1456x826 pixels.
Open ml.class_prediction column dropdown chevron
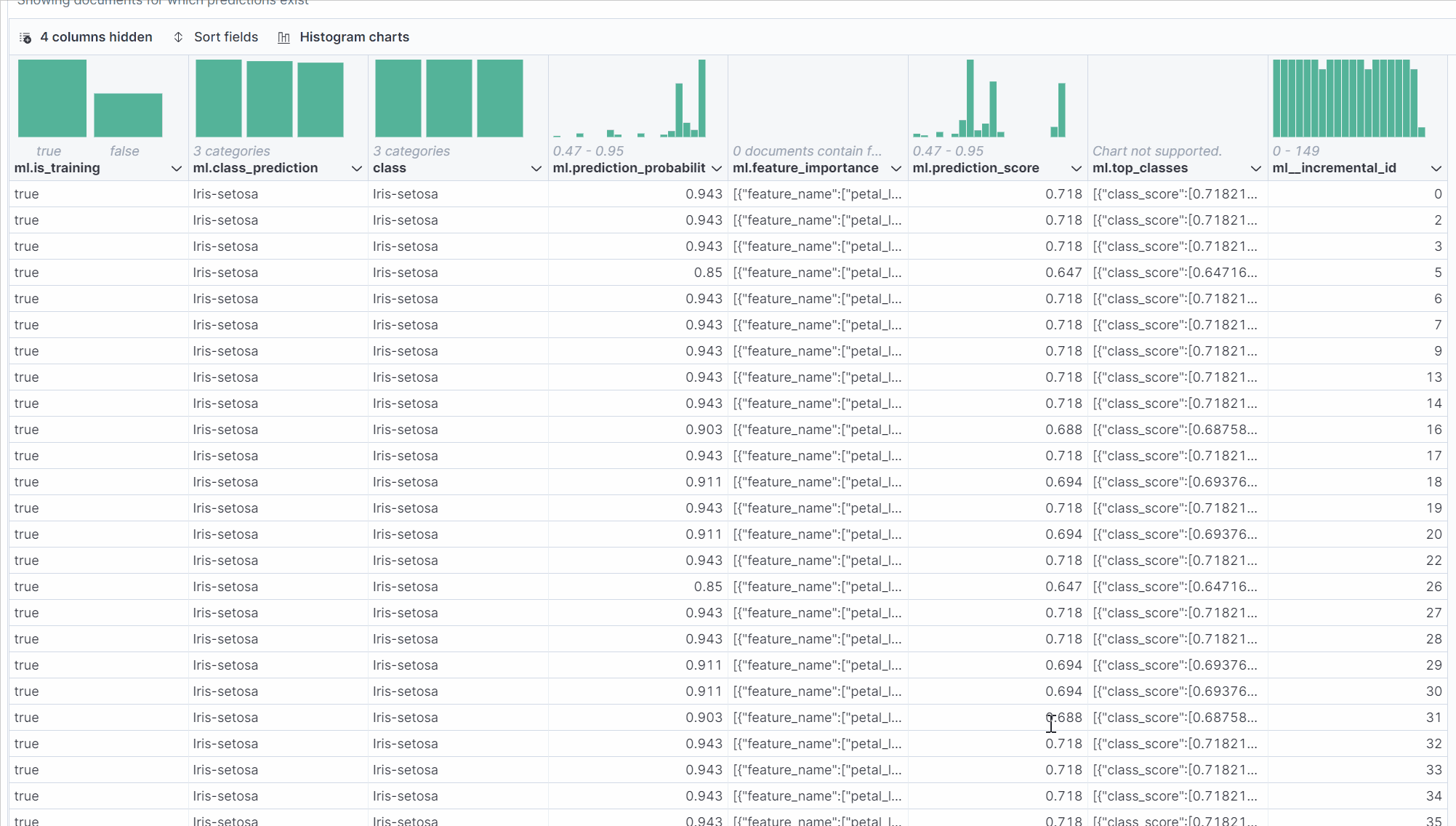click(x=356, y=169)
